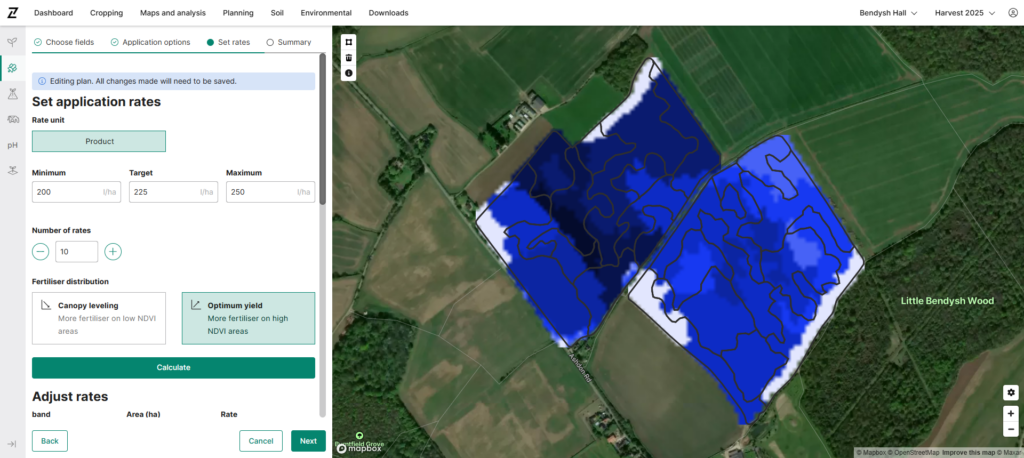Click the Z app logo
Screen dimensions: 1024x458
point(12,12)
